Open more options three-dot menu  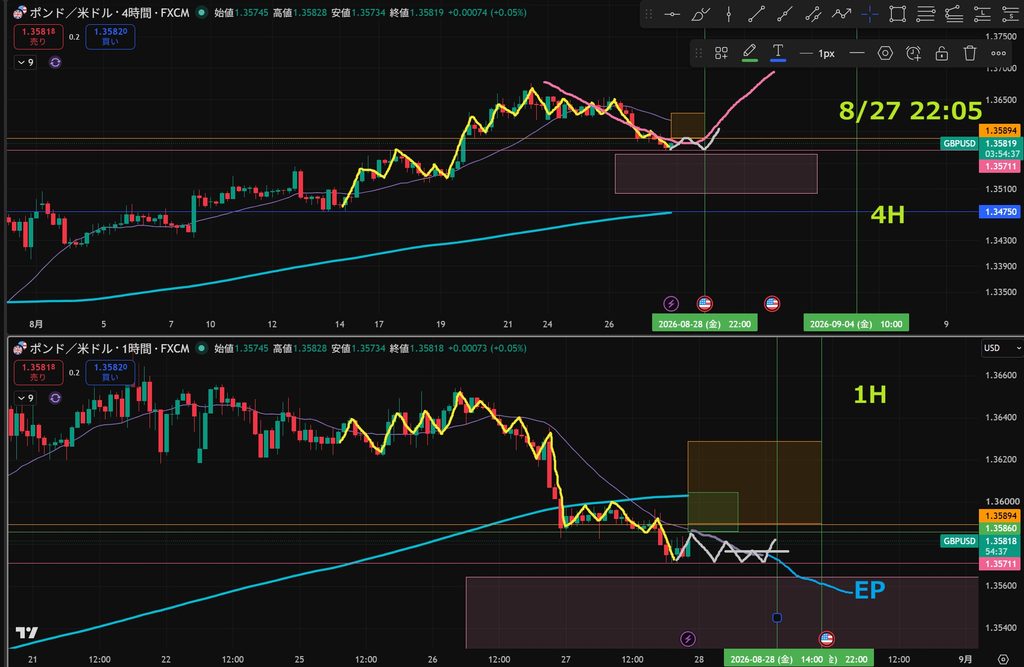999,54
